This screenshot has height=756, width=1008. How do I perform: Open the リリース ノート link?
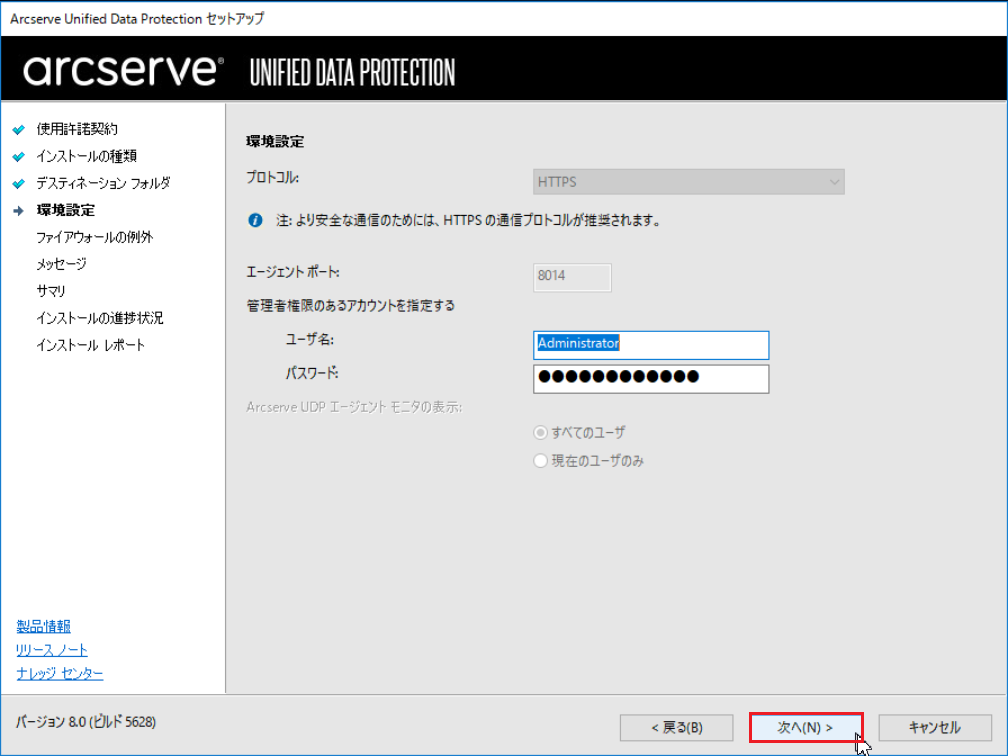[x=52, y=650]
